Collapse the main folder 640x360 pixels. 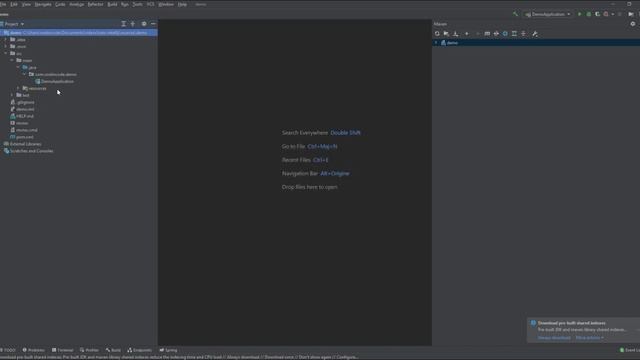coord(12,60)
